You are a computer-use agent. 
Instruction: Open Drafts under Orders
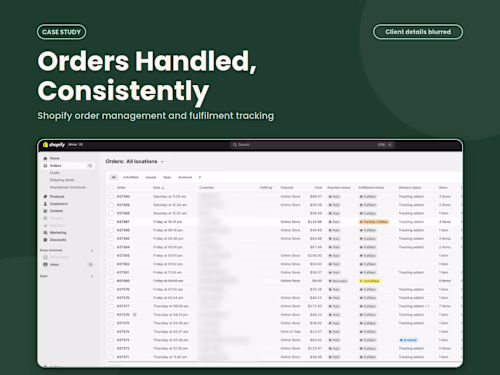[x=55, y=173]
